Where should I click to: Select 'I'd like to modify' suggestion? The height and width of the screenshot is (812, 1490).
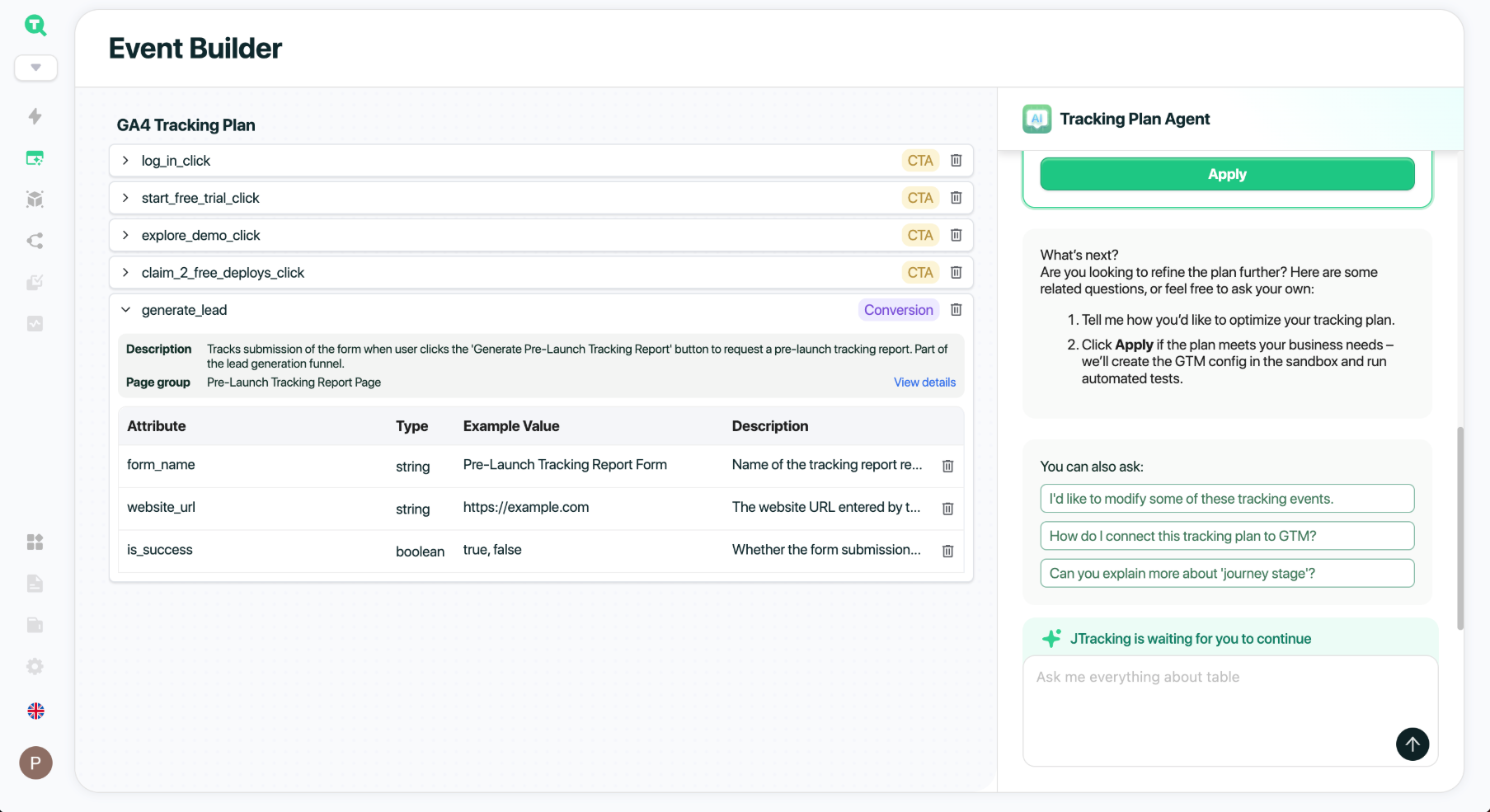[1226, 499]
